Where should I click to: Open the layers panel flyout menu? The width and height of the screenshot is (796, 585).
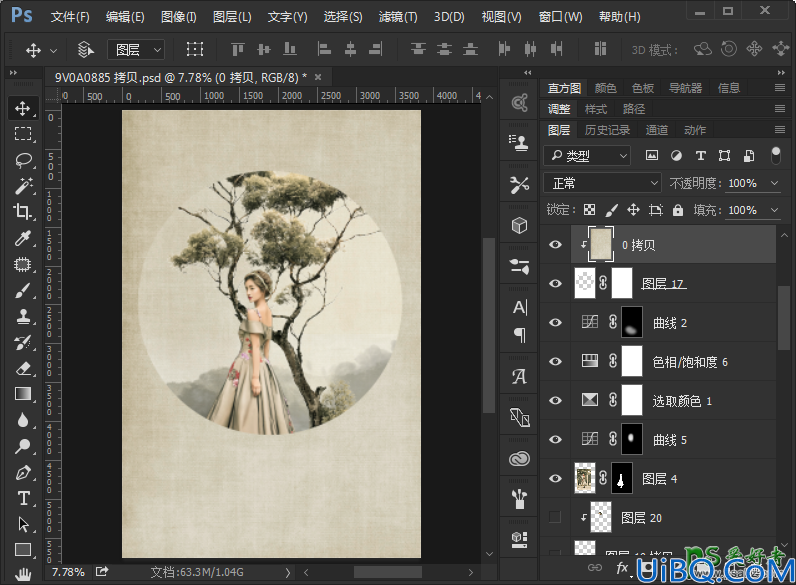tap(780, 130)
